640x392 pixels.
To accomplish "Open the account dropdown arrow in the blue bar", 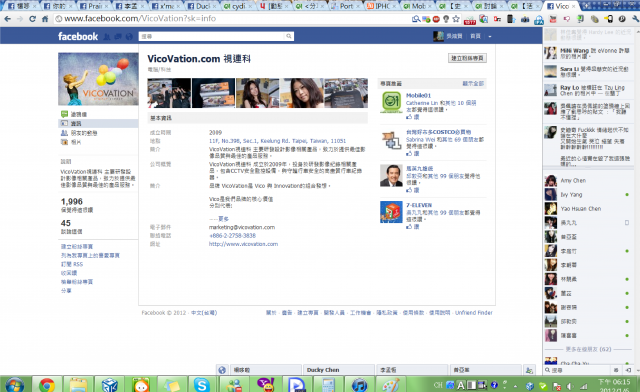I will pos(490,36).
